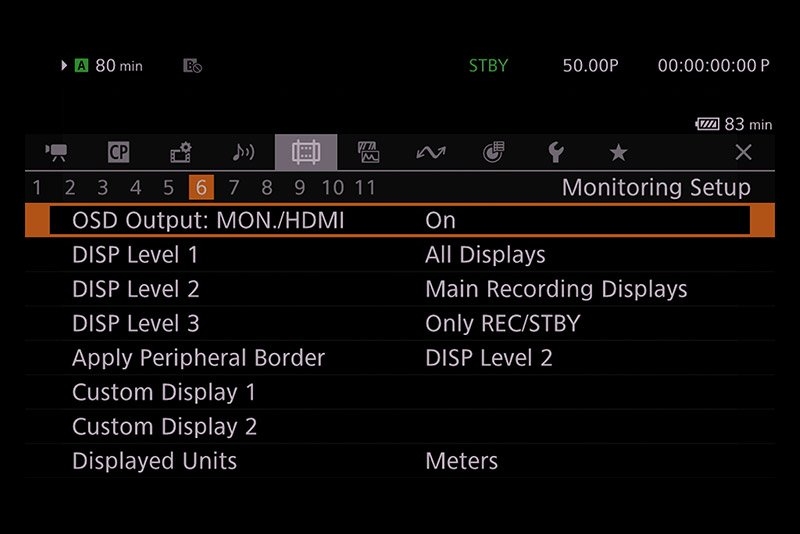Click the 00:00:00:00 timecode display
Image resolution: width=800 pixels, height=534 pixels.
(713, 66)
